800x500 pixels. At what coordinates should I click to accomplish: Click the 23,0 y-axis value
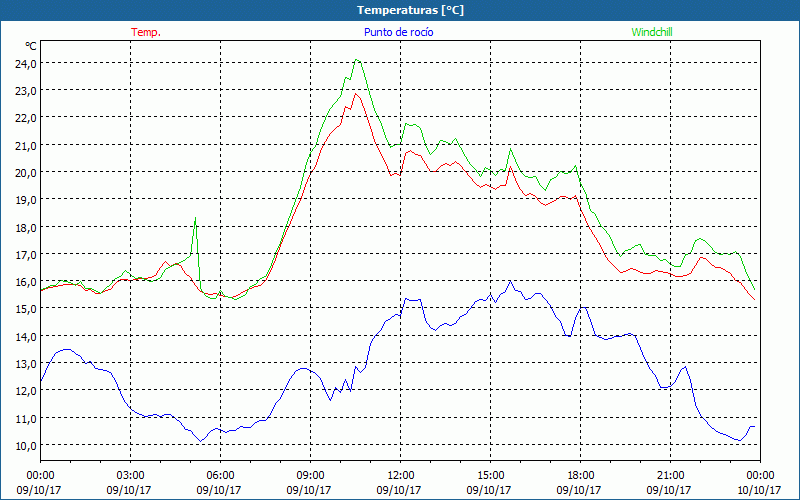point(26,91)
